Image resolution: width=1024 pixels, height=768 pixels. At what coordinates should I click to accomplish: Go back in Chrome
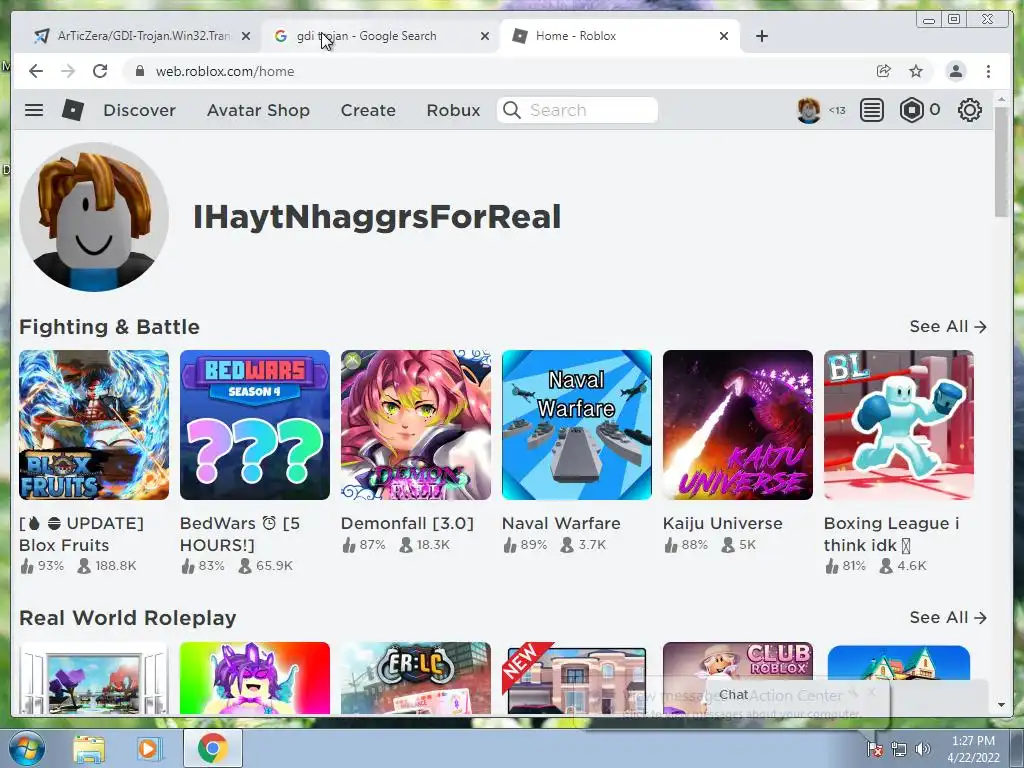click(x=36, y=71)
